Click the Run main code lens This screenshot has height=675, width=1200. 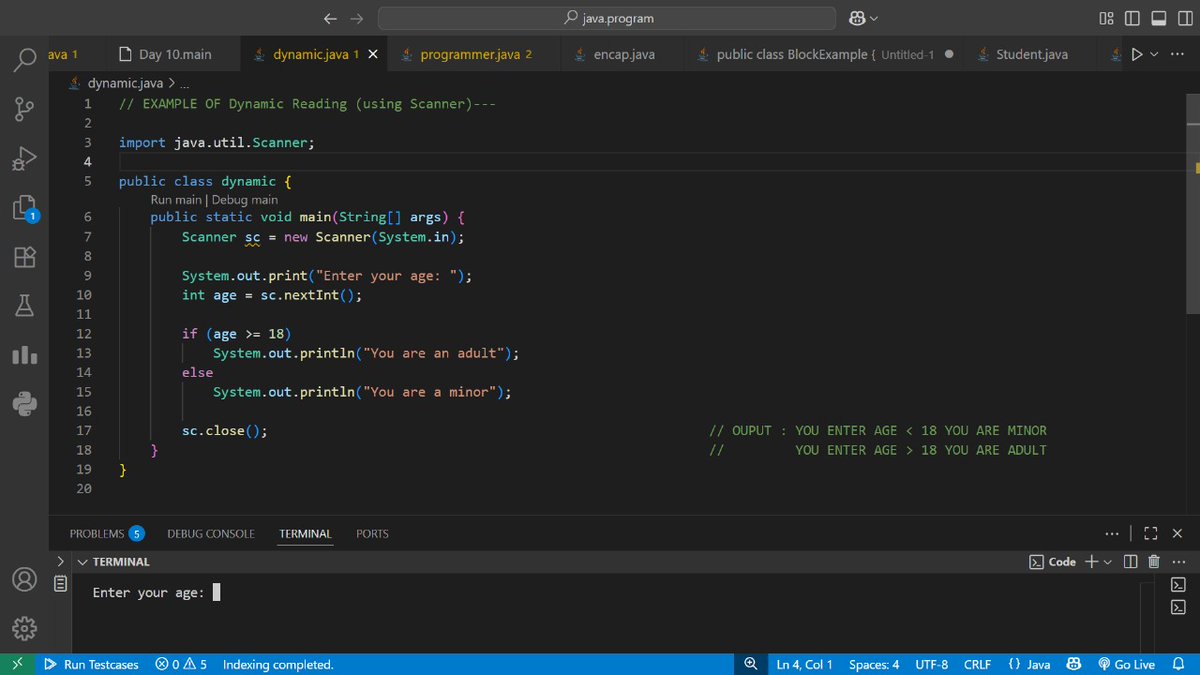coord(176,200)
